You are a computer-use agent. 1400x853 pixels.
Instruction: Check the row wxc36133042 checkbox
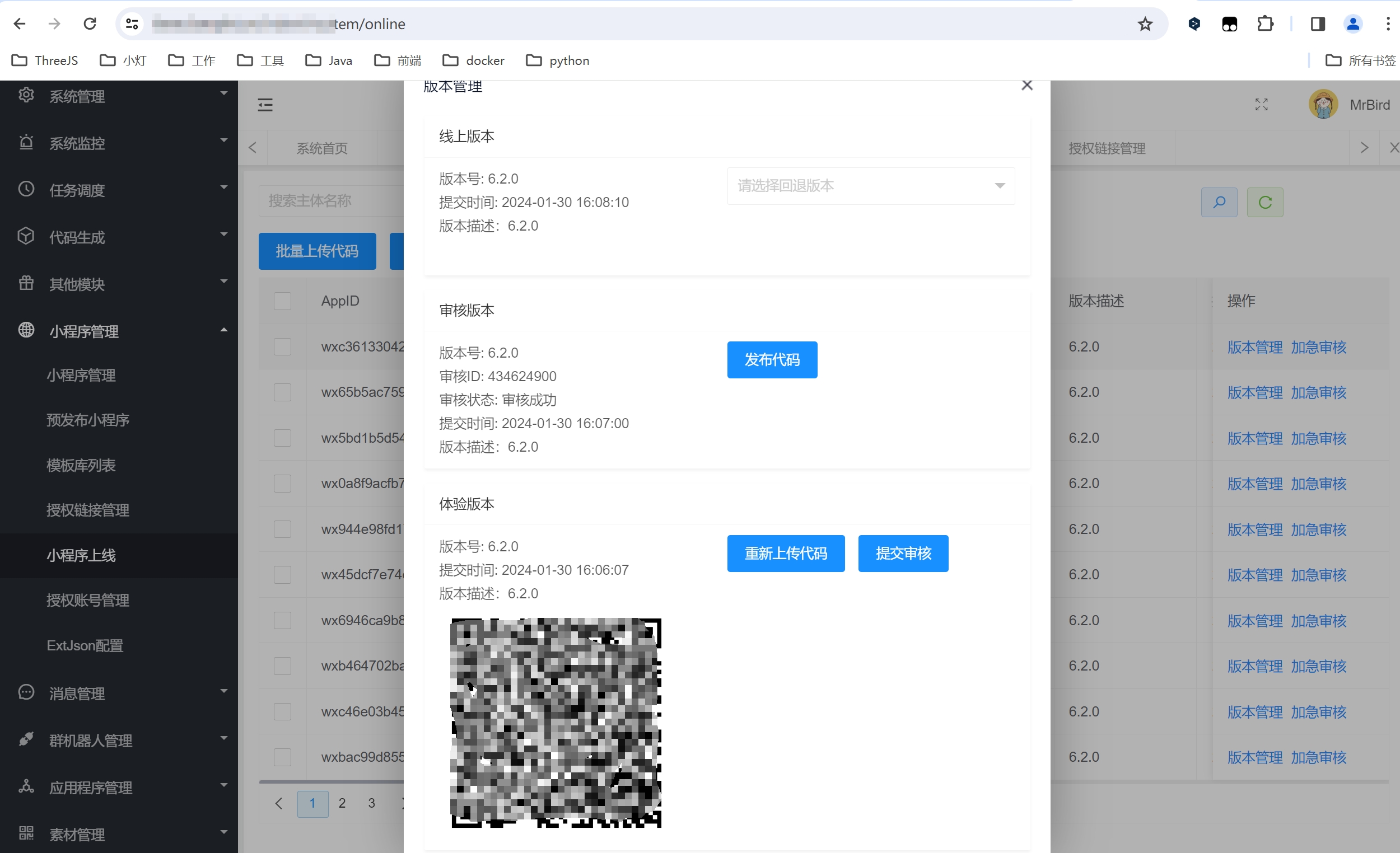[x=282, y=346]
